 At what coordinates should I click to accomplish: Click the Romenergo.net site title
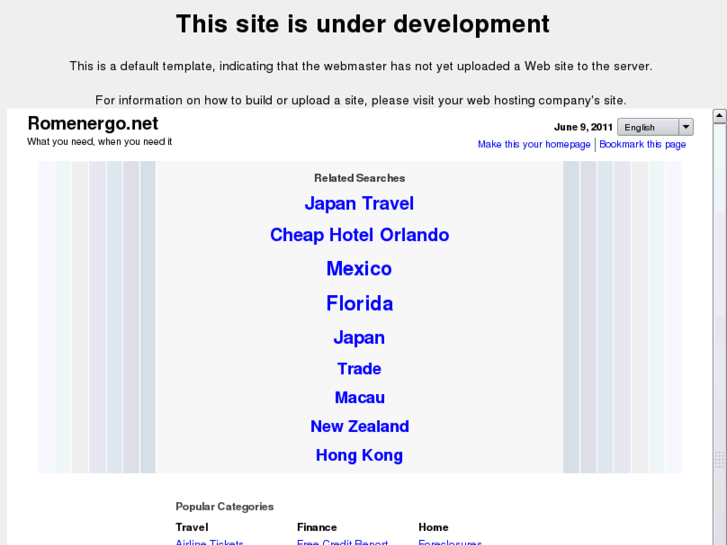(93, 123)
